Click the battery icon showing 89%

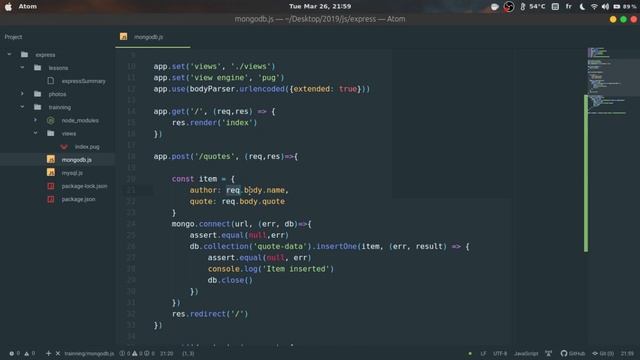click(x=617, y=7)
